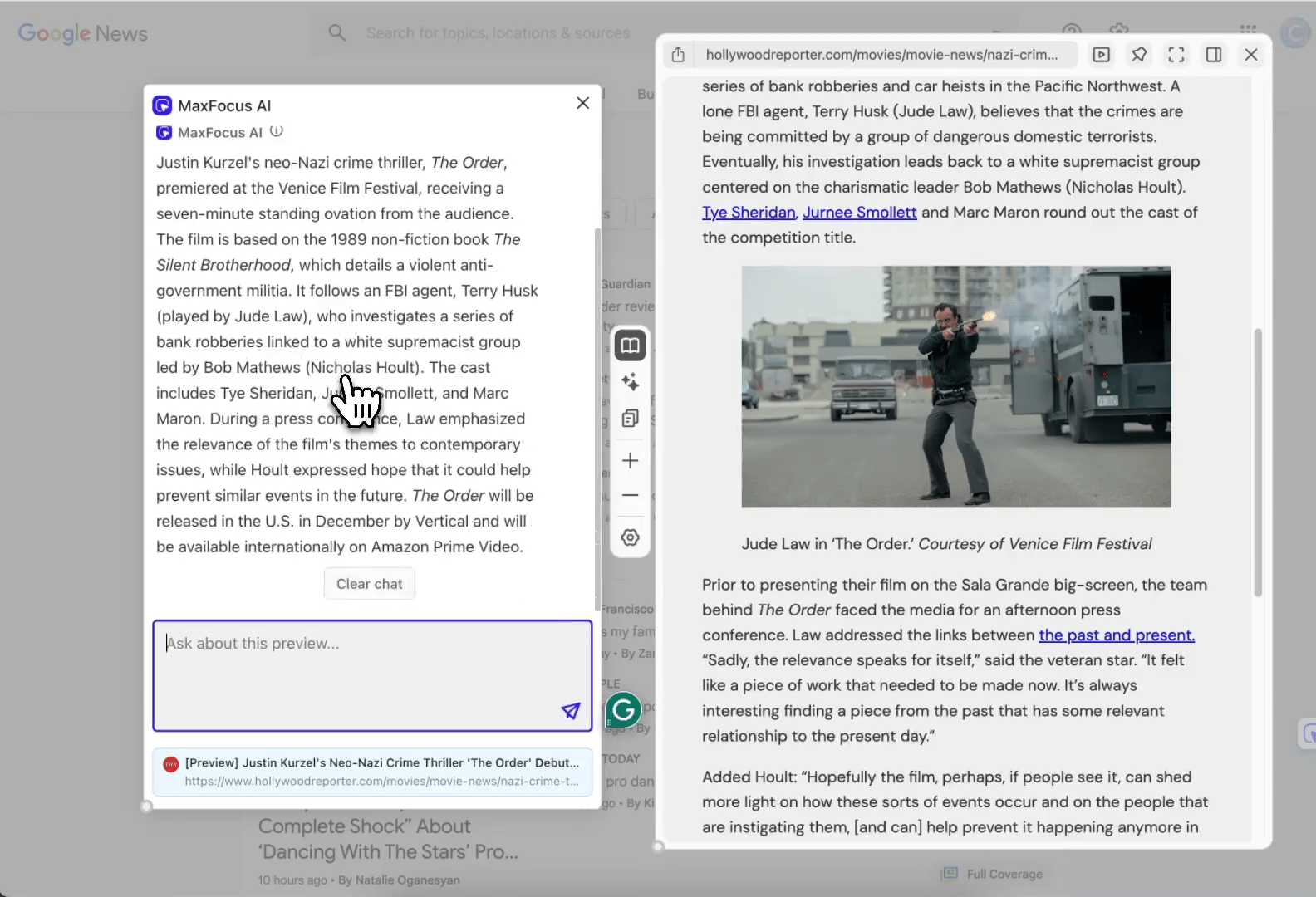The height and width of the screenshot is (897, 1316).
Task: Open the Jurnee Smollett link
Action: (859, 213)
